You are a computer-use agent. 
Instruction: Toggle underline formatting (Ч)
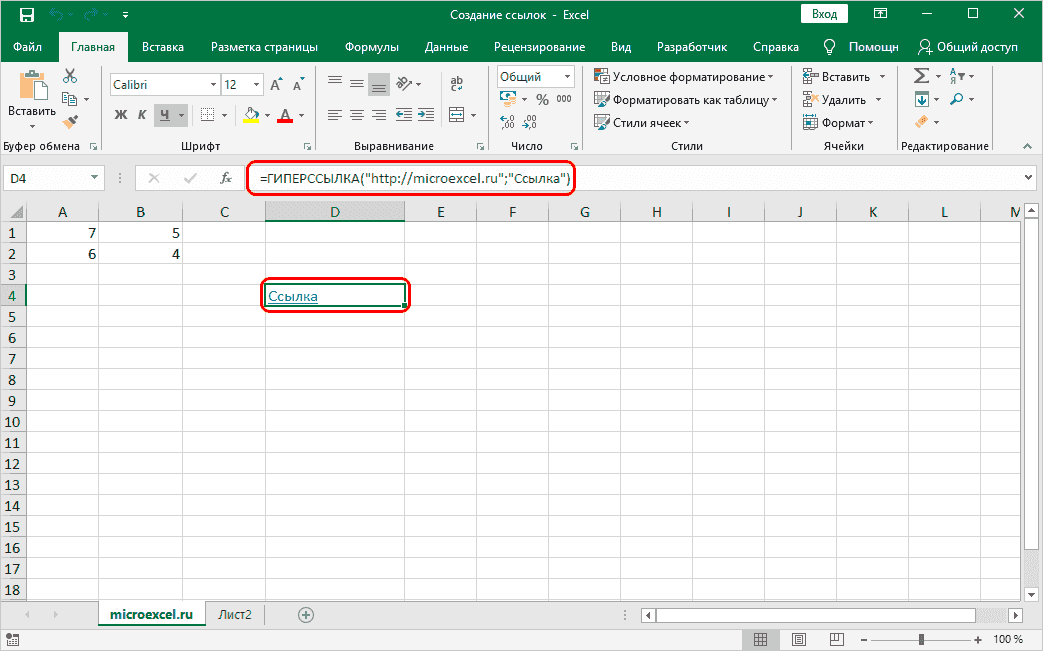click(x=165, y=115)
